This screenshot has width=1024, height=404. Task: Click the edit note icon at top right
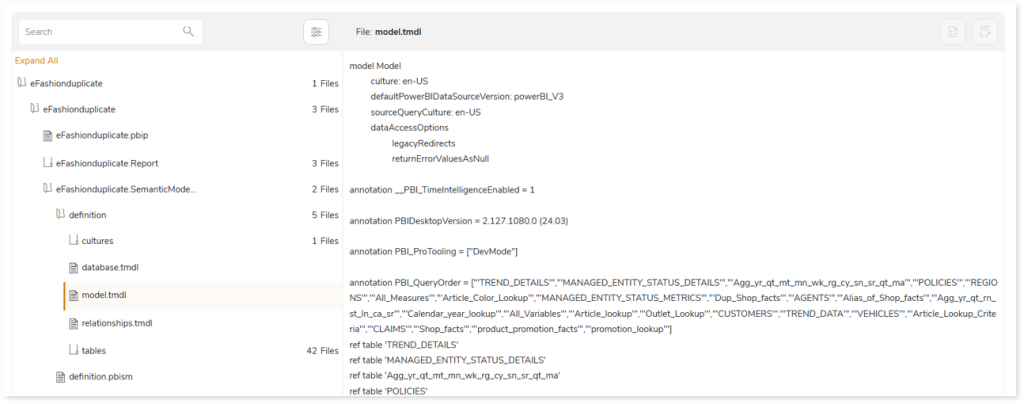[985, 32]
